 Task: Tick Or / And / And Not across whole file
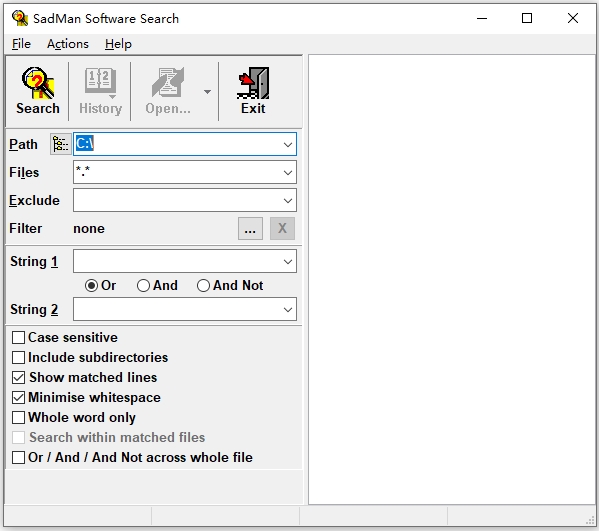(18, 457)
